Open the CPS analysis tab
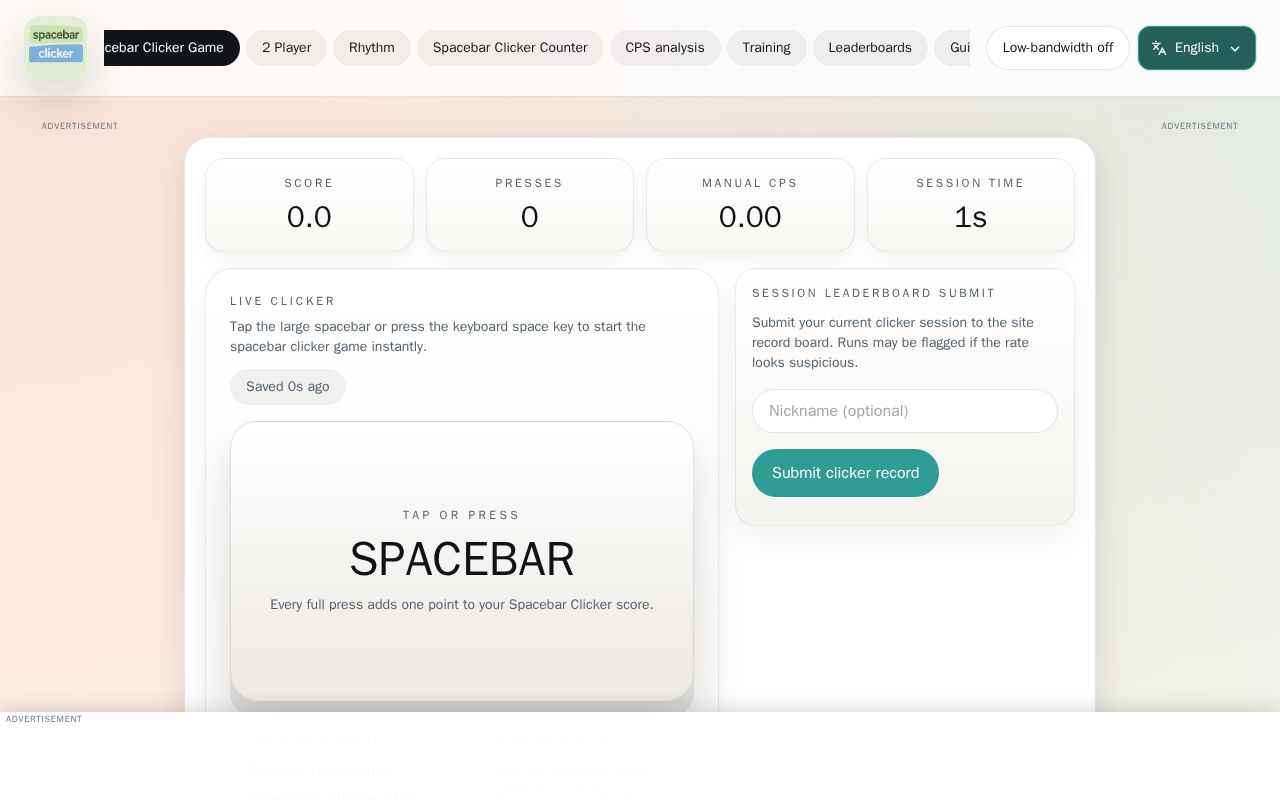Image resolution: width=1280 pixels, height=800 pixels. coord(665,48)
